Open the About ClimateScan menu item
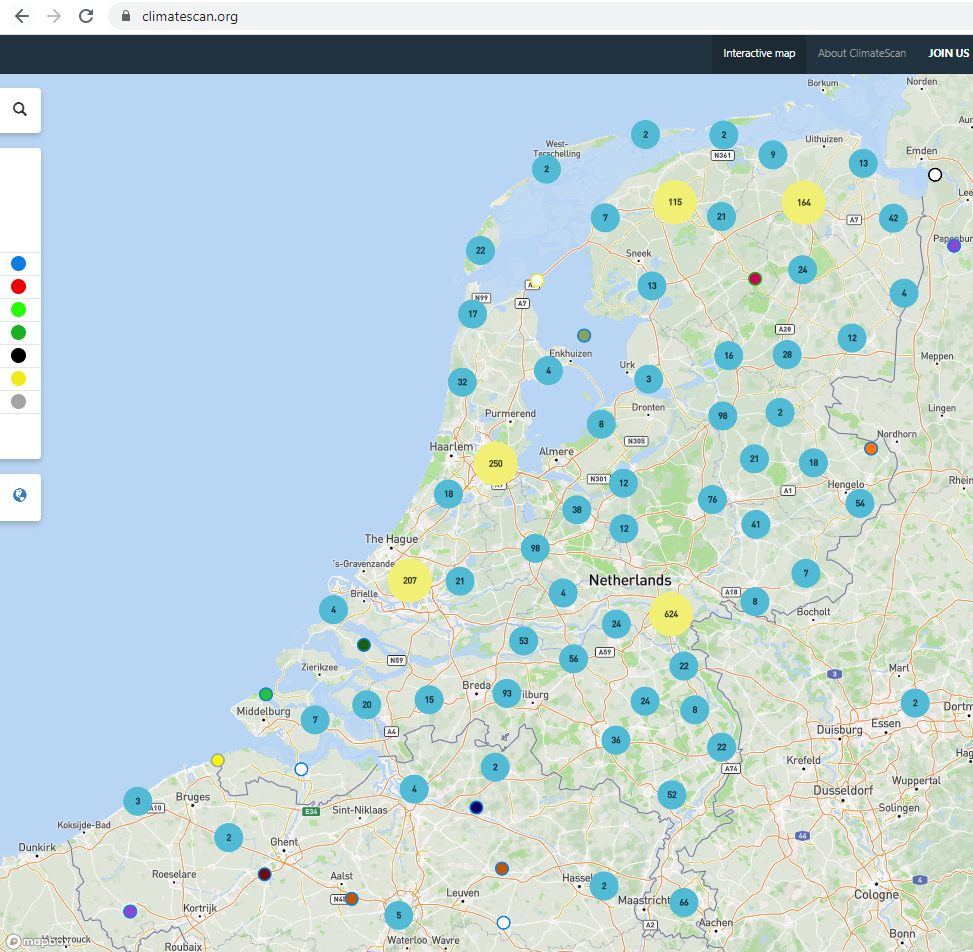The image size is (973, 952). [861, 53]
